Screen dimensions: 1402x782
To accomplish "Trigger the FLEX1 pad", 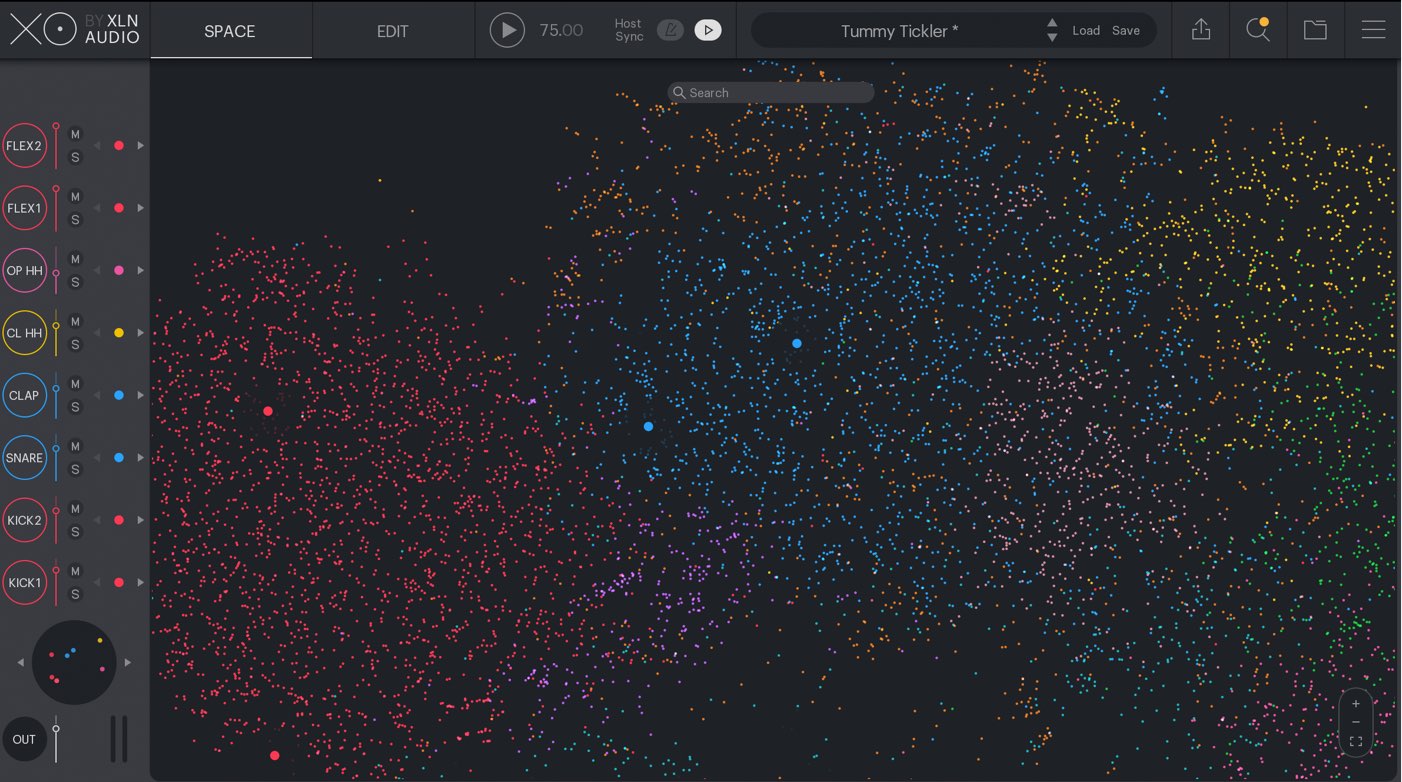I will [24, 208].
